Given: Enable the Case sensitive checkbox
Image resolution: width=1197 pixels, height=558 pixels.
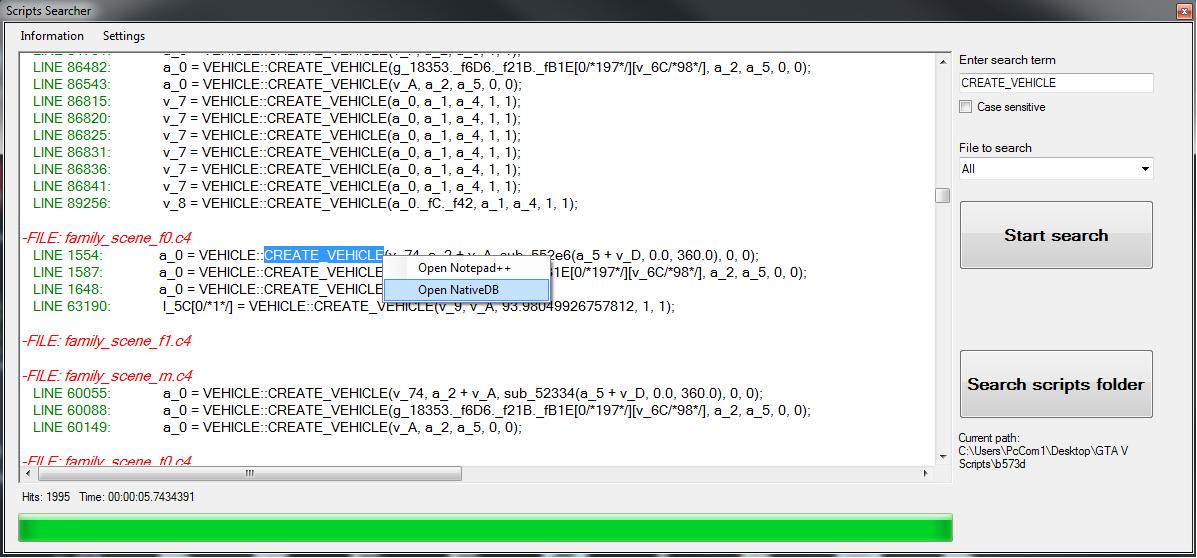Looking at the screenshot, I should pos(966,107).
